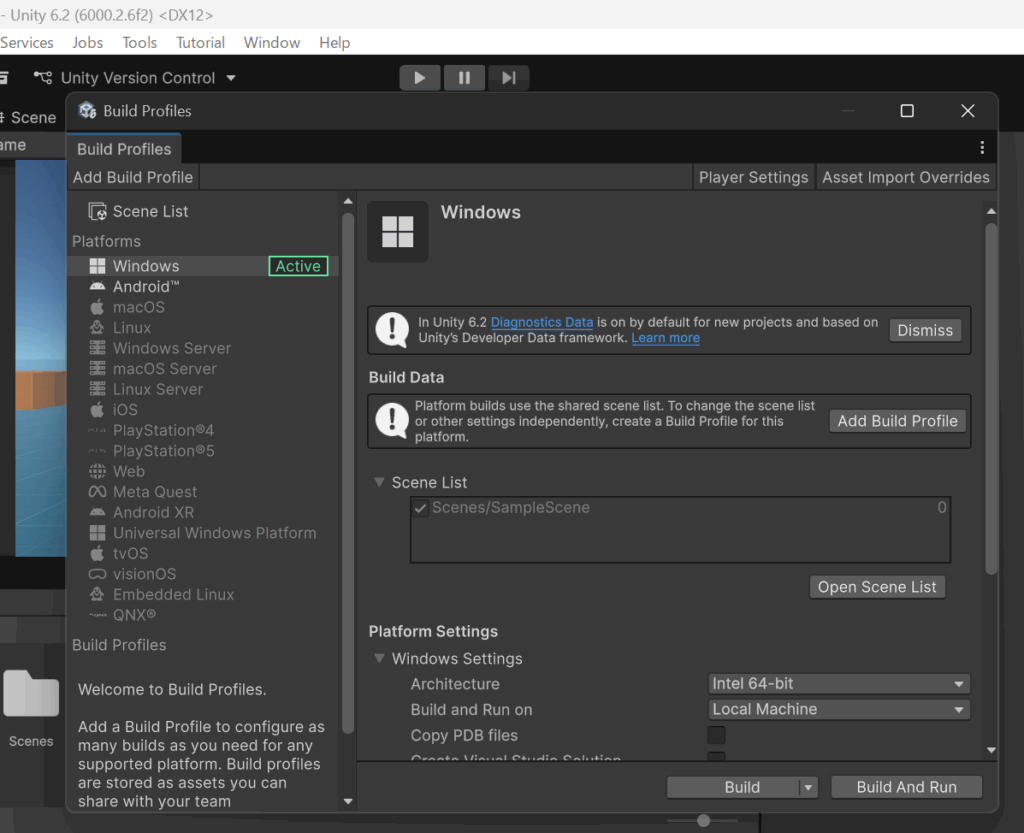Open the Build Profiles kebab menu
Viewport: 1024px width, 833px height.
(x=982, y=148)
